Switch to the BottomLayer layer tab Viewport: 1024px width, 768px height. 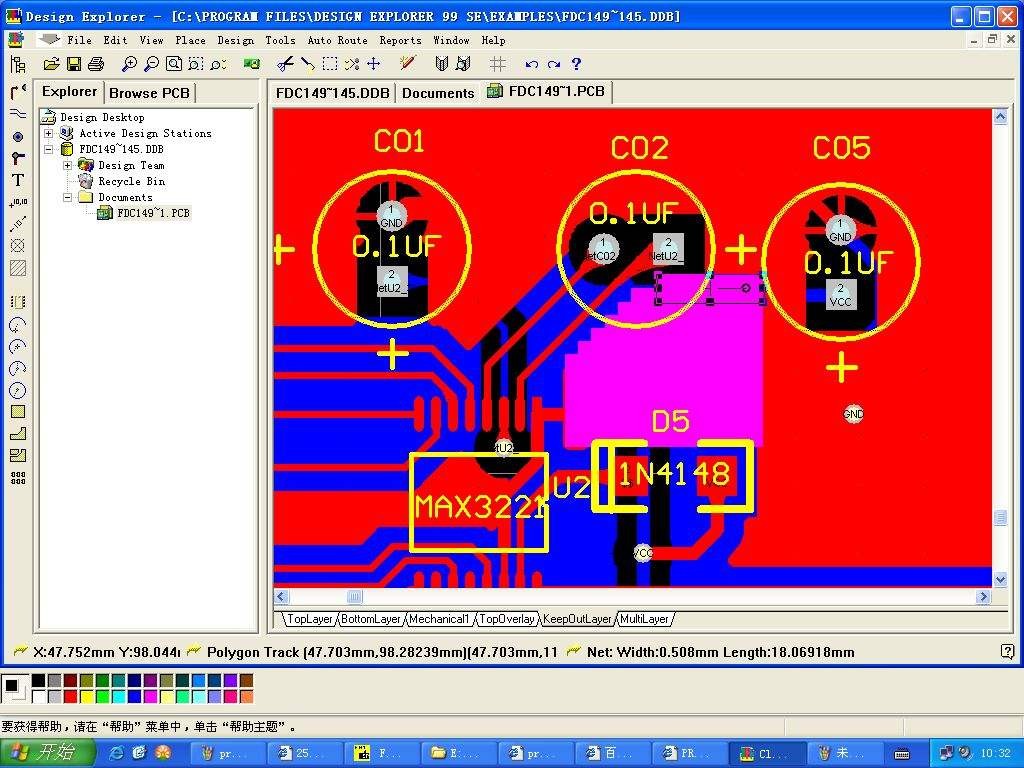pyautogui.click(x=370, y=619)
